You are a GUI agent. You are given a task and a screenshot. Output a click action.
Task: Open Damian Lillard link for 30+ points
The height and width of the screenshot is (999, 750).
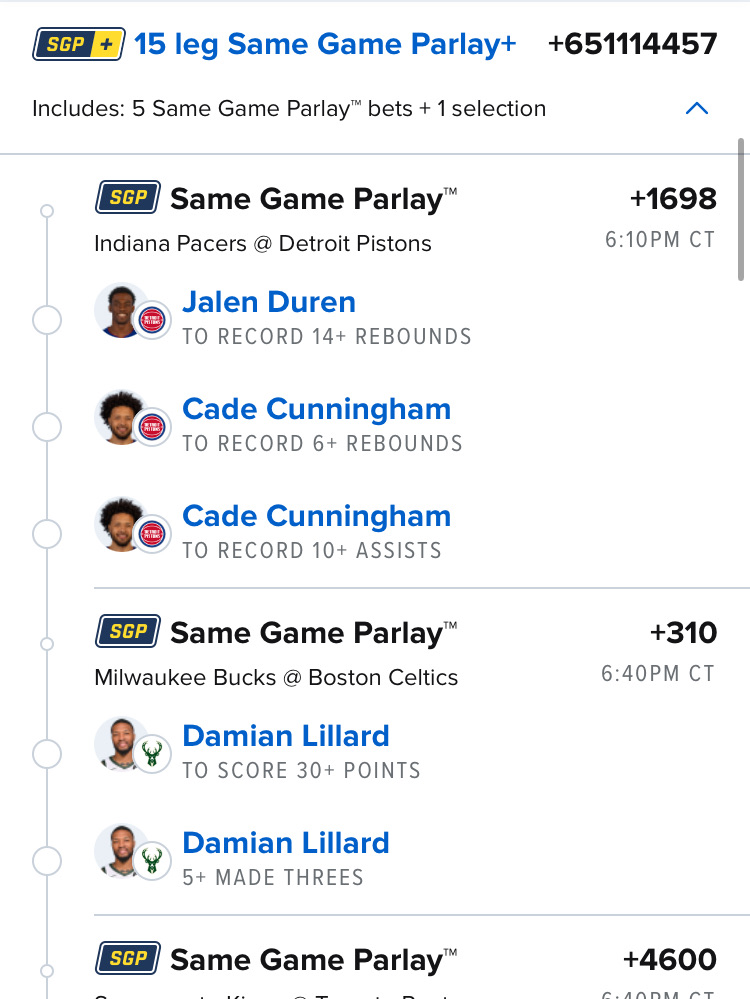click(285, 736)
